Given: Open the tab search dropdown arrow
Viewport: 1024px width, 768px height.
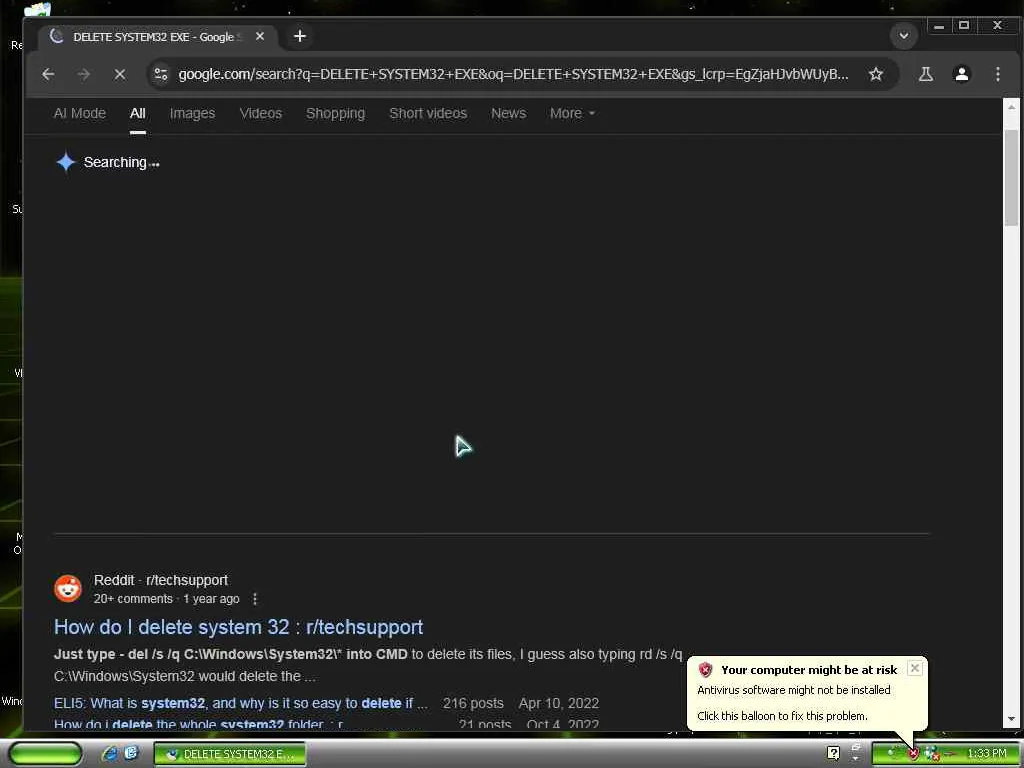Looking at the screenshot, I should coord(904,36).
